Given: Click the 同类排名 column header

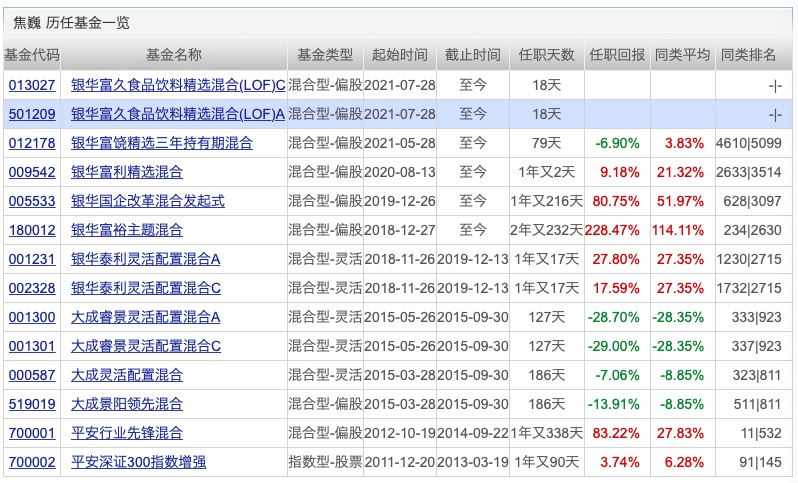Looking at the screenshot, I should pos(748,55).
